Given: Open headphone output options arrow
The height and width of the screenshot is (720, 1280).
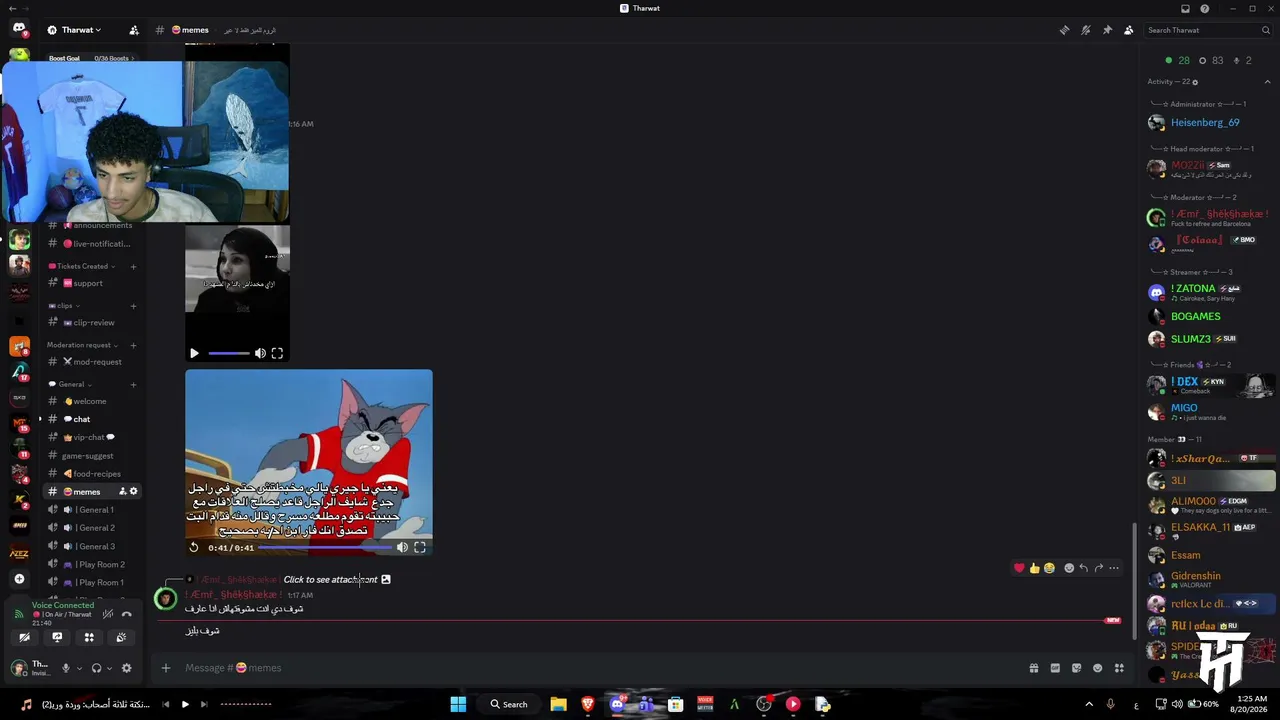Looking at the screenshot, I should (109, 668).
